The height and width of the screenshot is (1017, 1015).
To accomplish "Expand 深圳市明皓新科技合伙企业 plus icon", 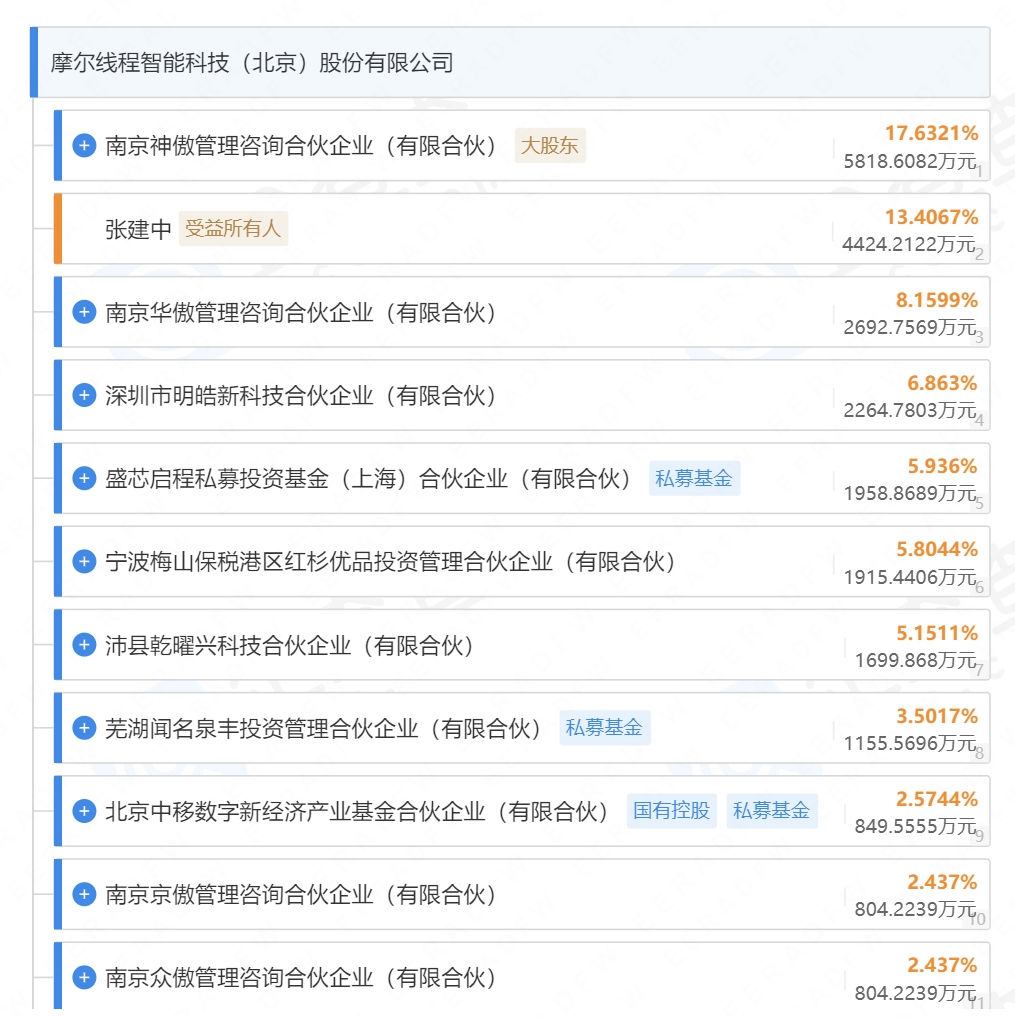I will [x=84, y=395].
